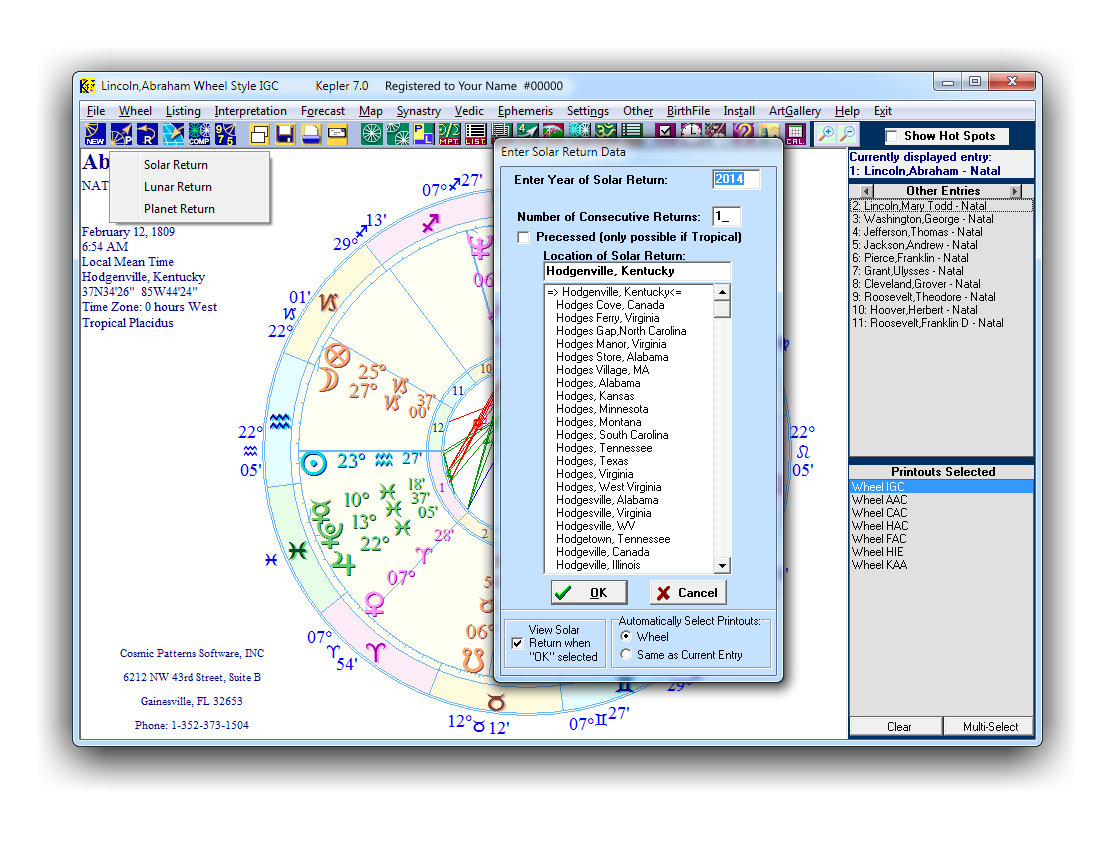Click the P L page layout icon

point(424,133)
